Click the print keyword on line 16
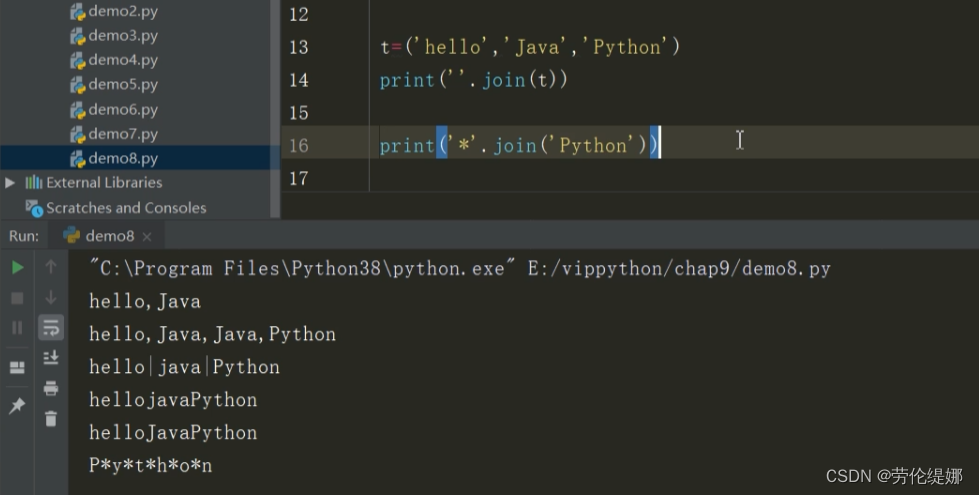Screen dimensions: 979x495 [x=406, y=145]
